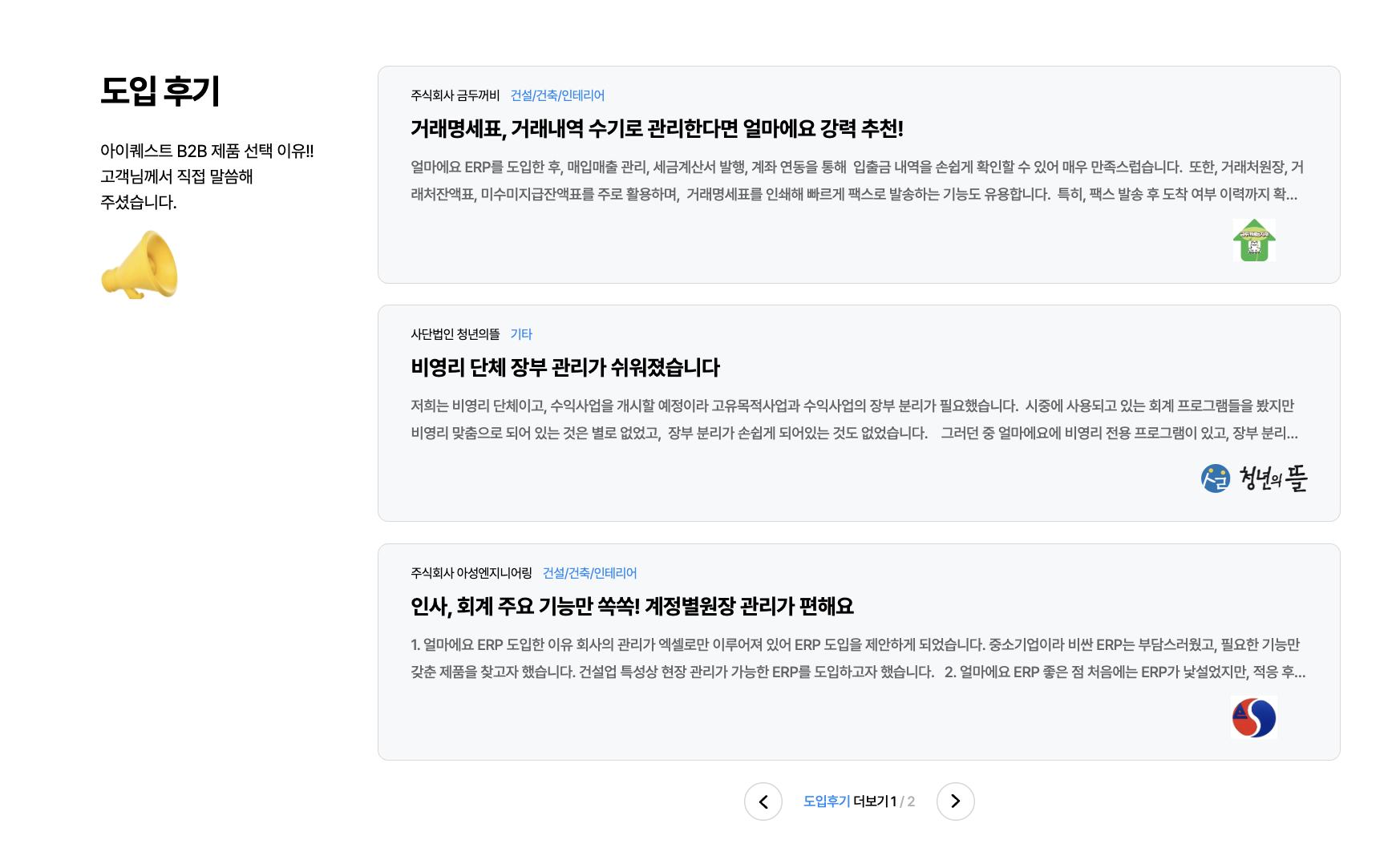
Task: Select the 기타 category tag
Action: [x=521, y=334]
